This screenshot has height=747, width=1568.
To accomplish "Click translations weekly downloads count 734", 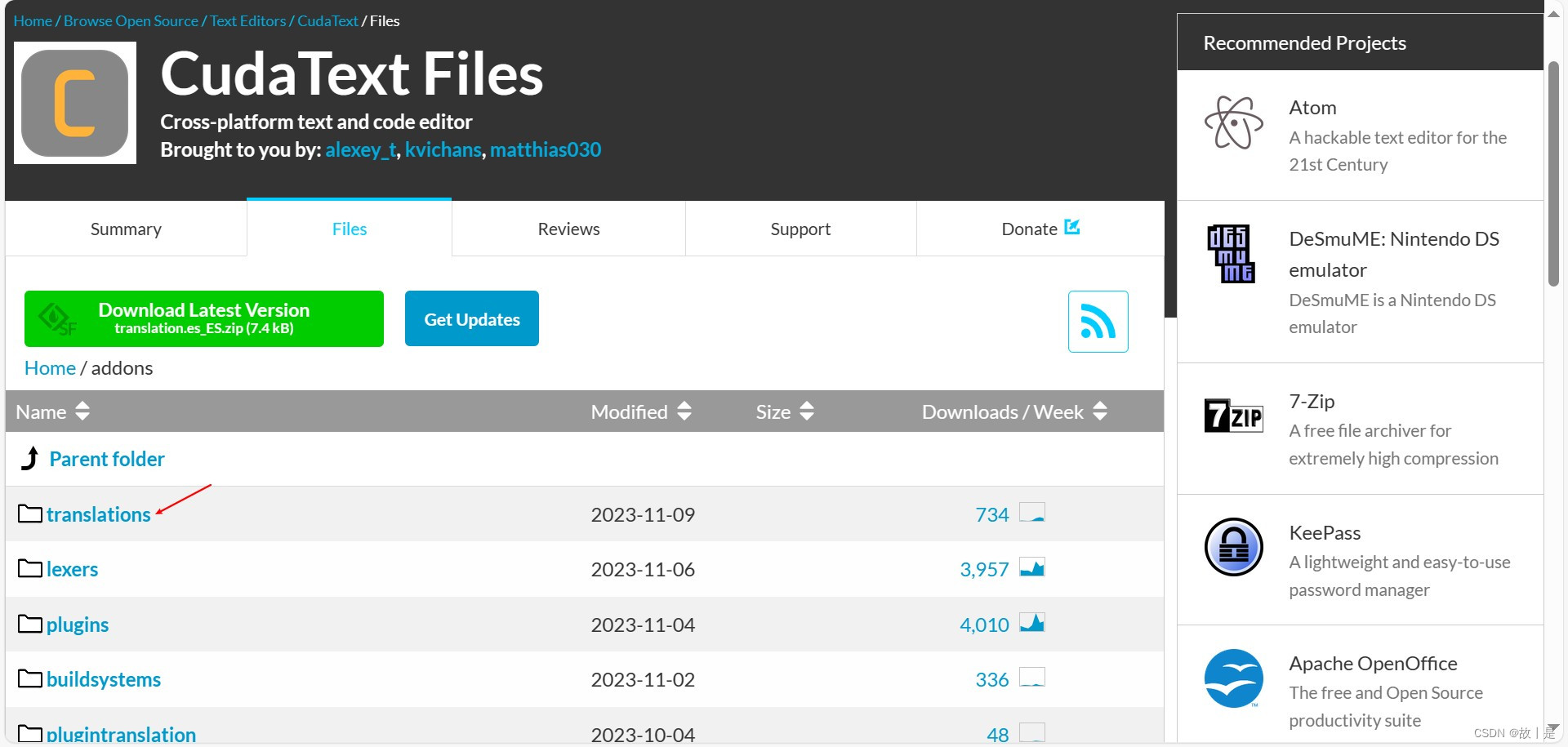I will pos(992,514).
